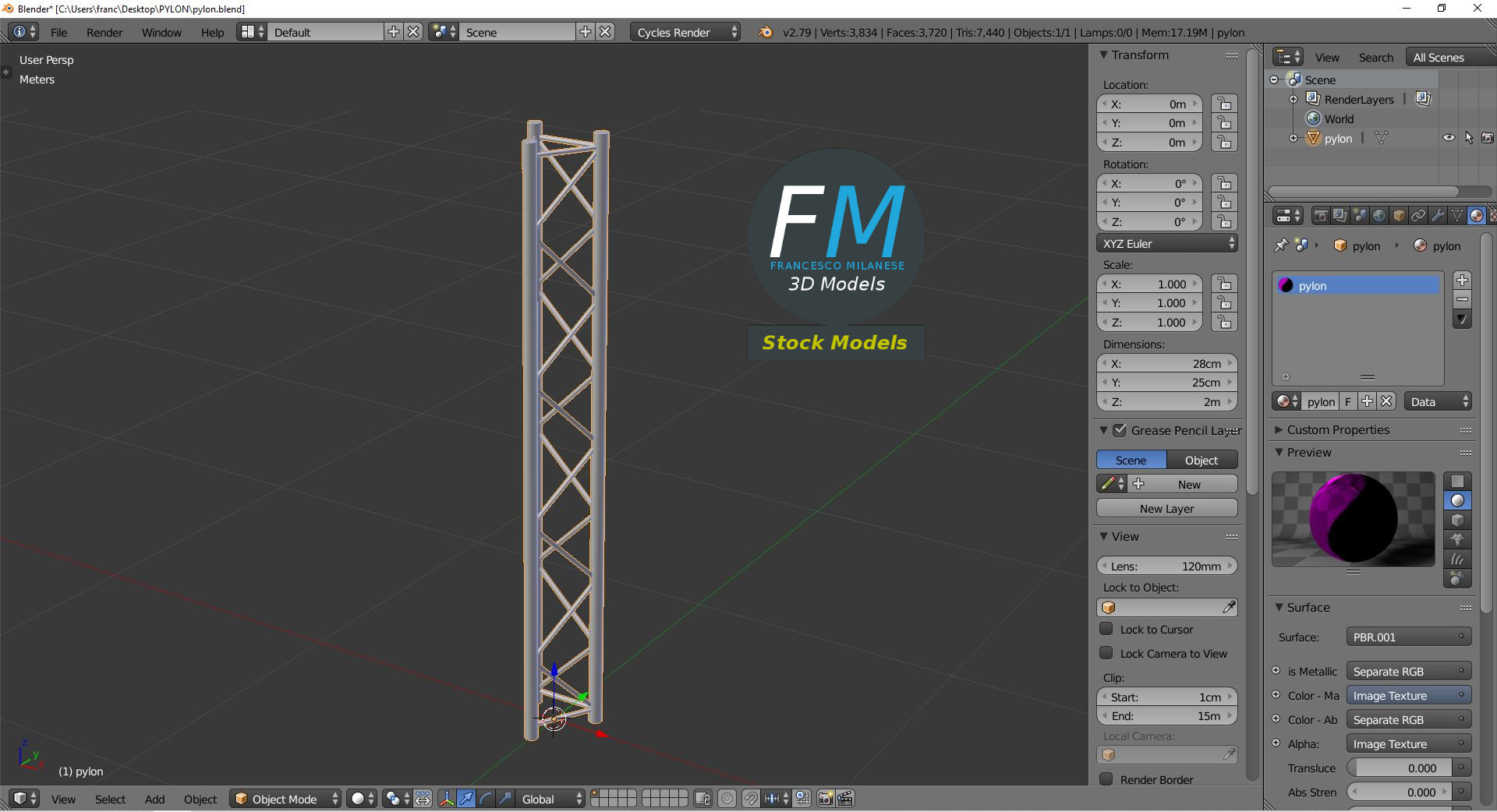Viewport: 1497px width, 812px height.
Task: Toggle pylon renderability camera in outliner
Action: 1488,138
